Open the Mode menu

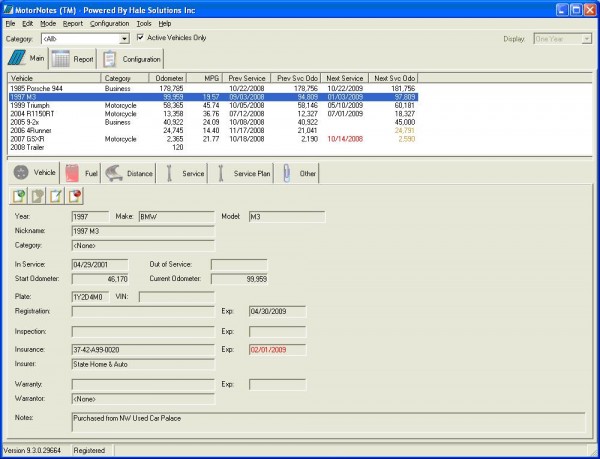click(46, 22)
